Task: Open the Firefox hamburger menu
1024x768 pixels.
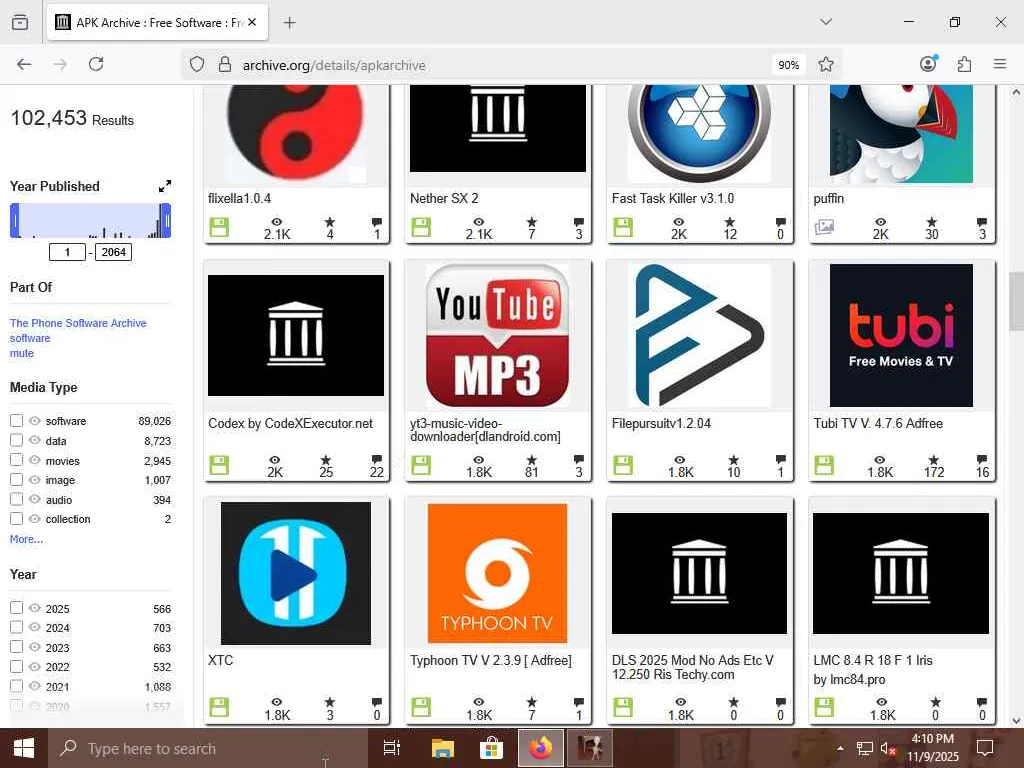Action: (1000, 64)
